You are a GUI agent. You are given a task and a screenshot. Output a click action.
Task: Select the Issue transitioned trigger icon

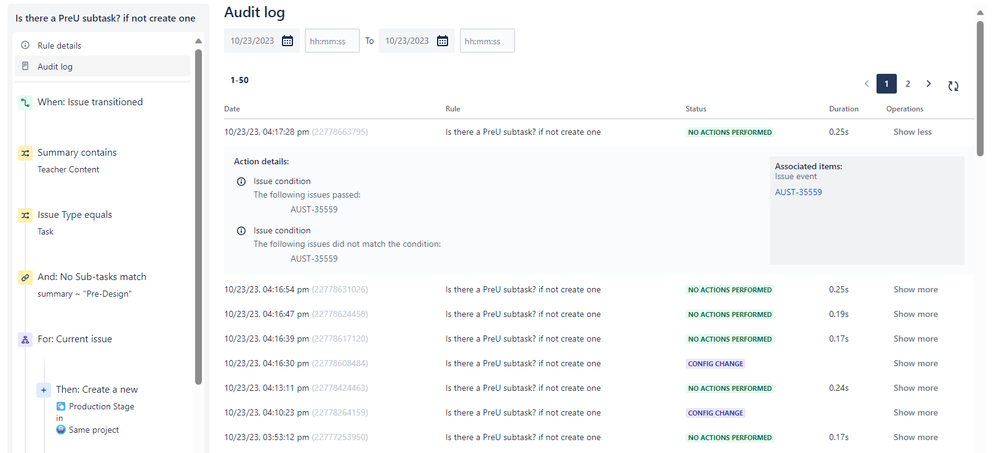point(25,102)
